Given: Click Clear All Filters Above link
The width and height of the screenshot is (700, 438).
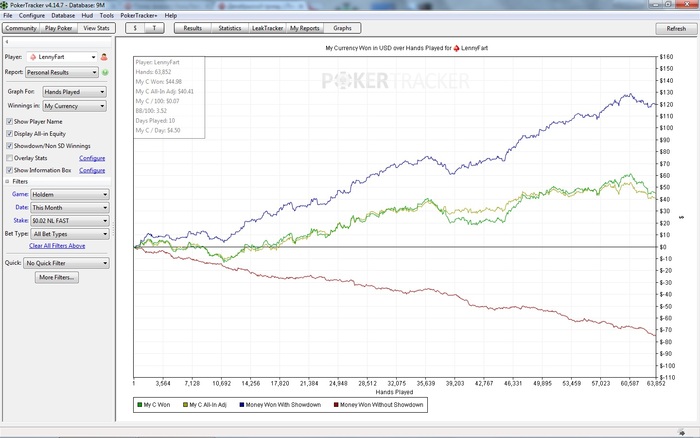Looking at the screenshot, I should click(57, 246).
